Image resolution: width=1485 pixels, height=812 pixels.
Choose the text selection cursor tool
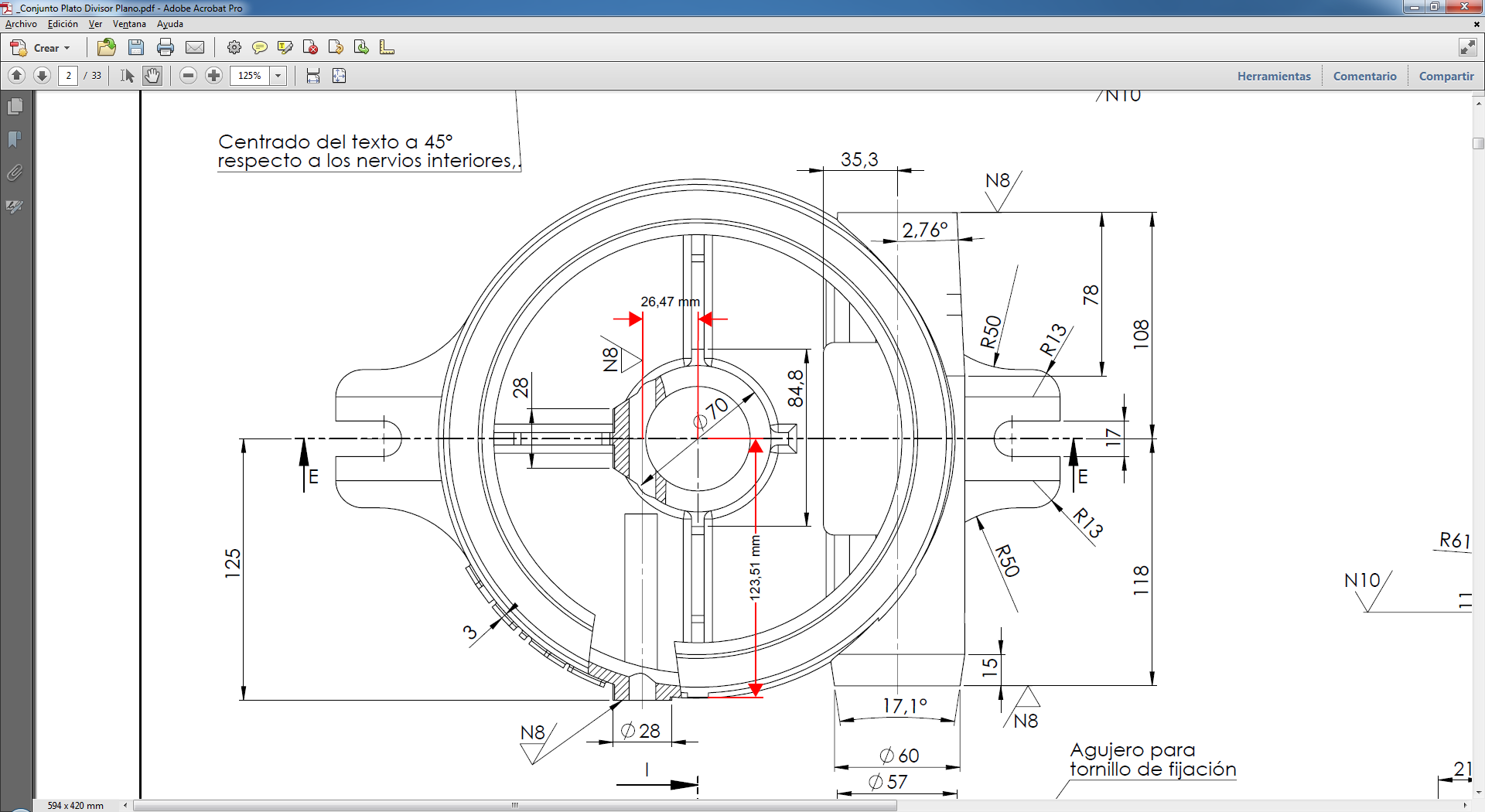128,76
